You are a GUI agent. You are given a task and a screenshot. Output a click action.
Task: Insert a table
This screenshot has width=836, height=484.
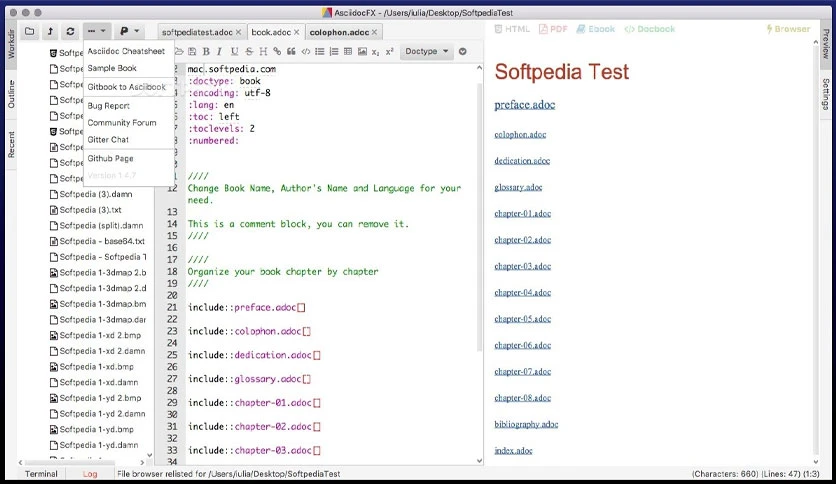coord(348,51)
